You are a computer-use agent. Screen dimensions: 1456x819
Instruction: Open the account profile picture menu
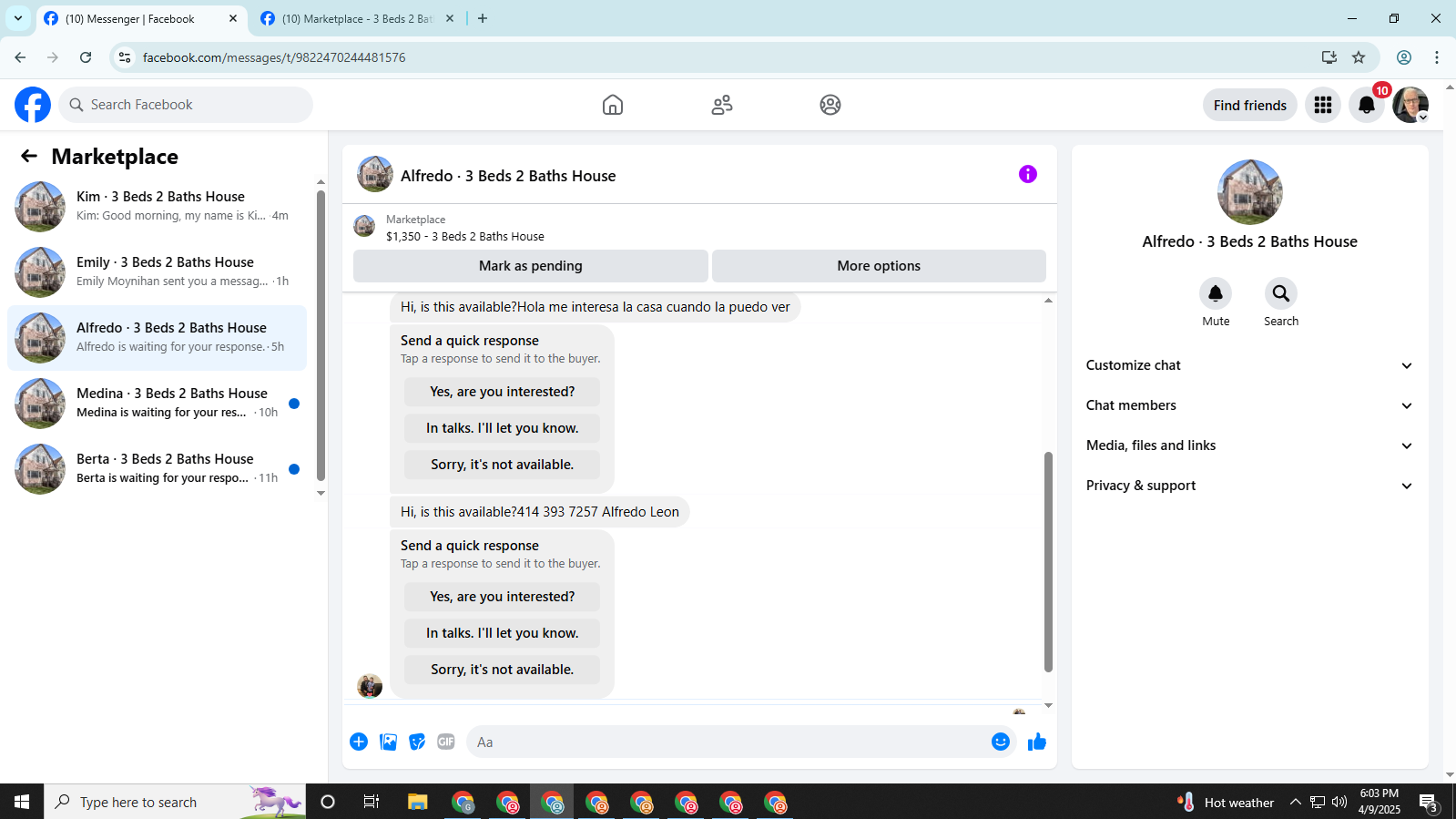pyautogui.click(x=1410, y=105)
